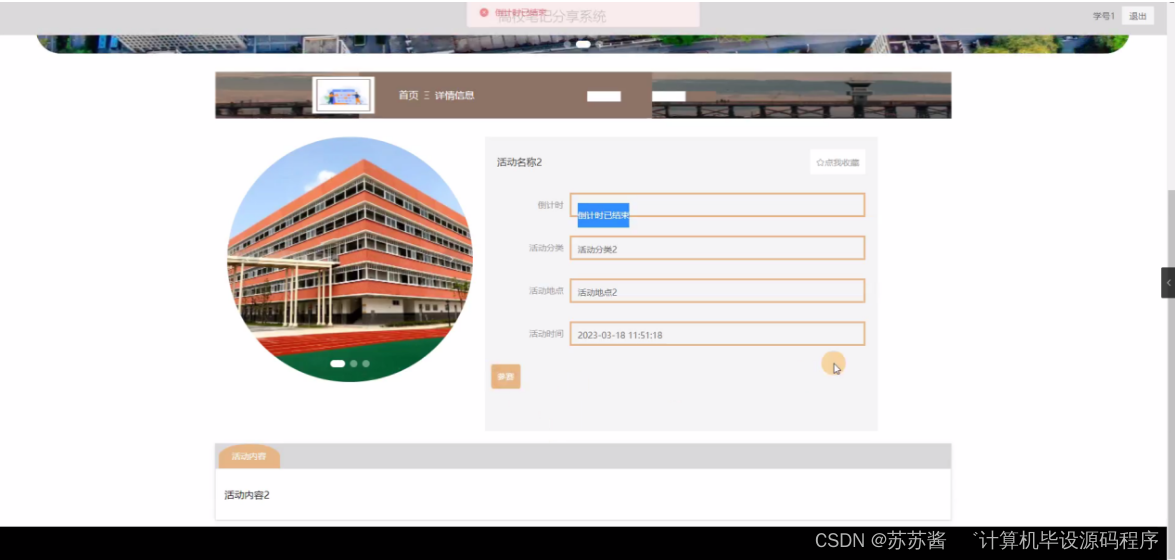Viewport: 1175px width, 560px height.
Task: Switch to the third carousel dot on image
Action: [366, 364]
